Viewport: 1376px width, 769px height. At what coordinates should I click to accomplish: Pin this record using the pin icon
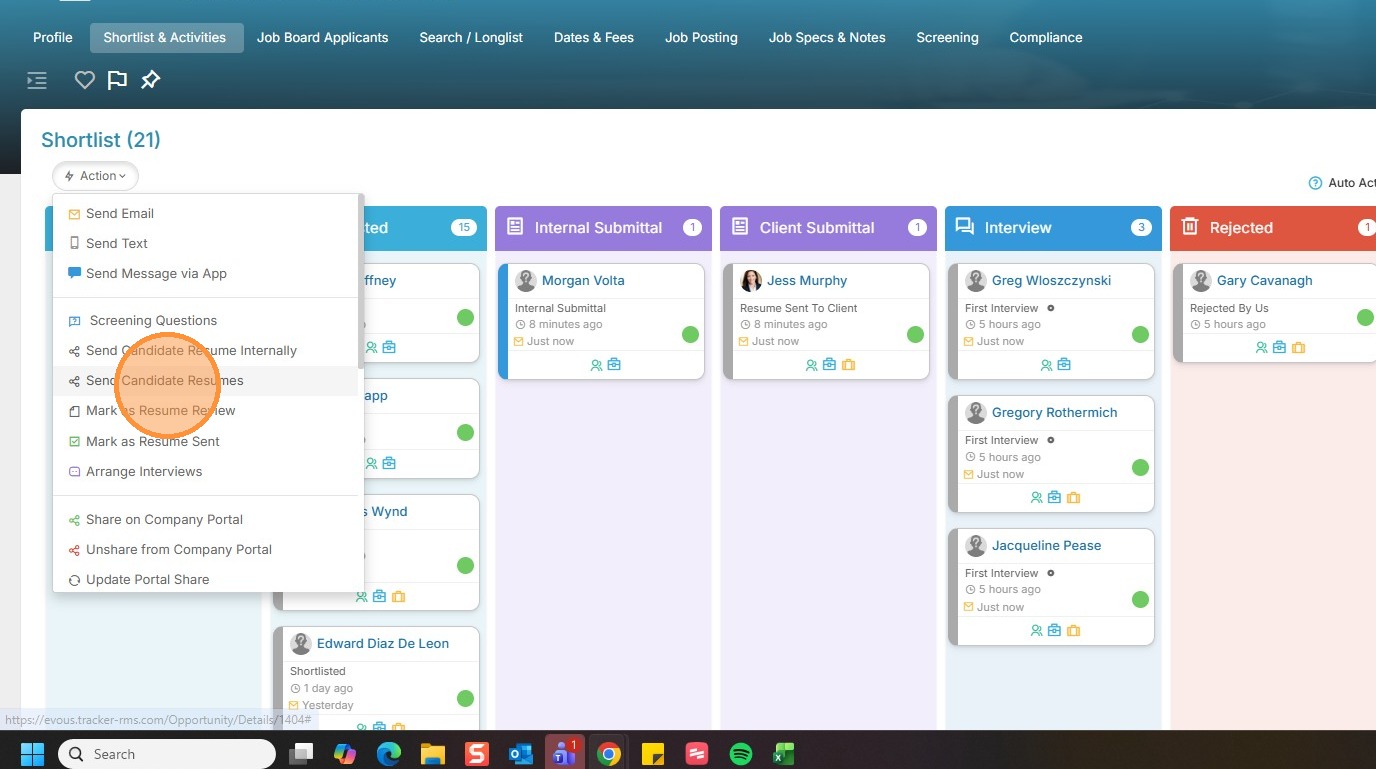[150, 80]
